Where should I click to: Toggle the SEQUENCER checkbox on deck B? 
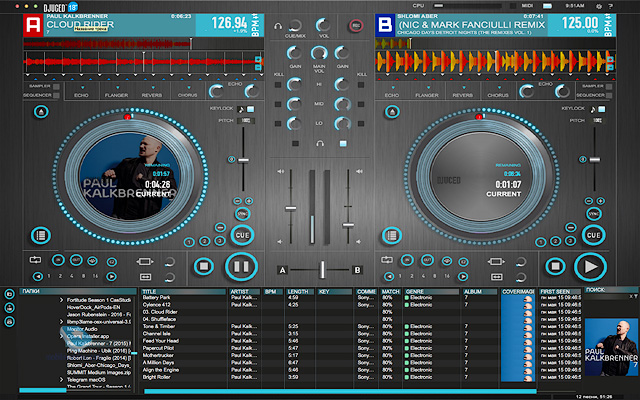pyautogui.click(x=609, y=96)
